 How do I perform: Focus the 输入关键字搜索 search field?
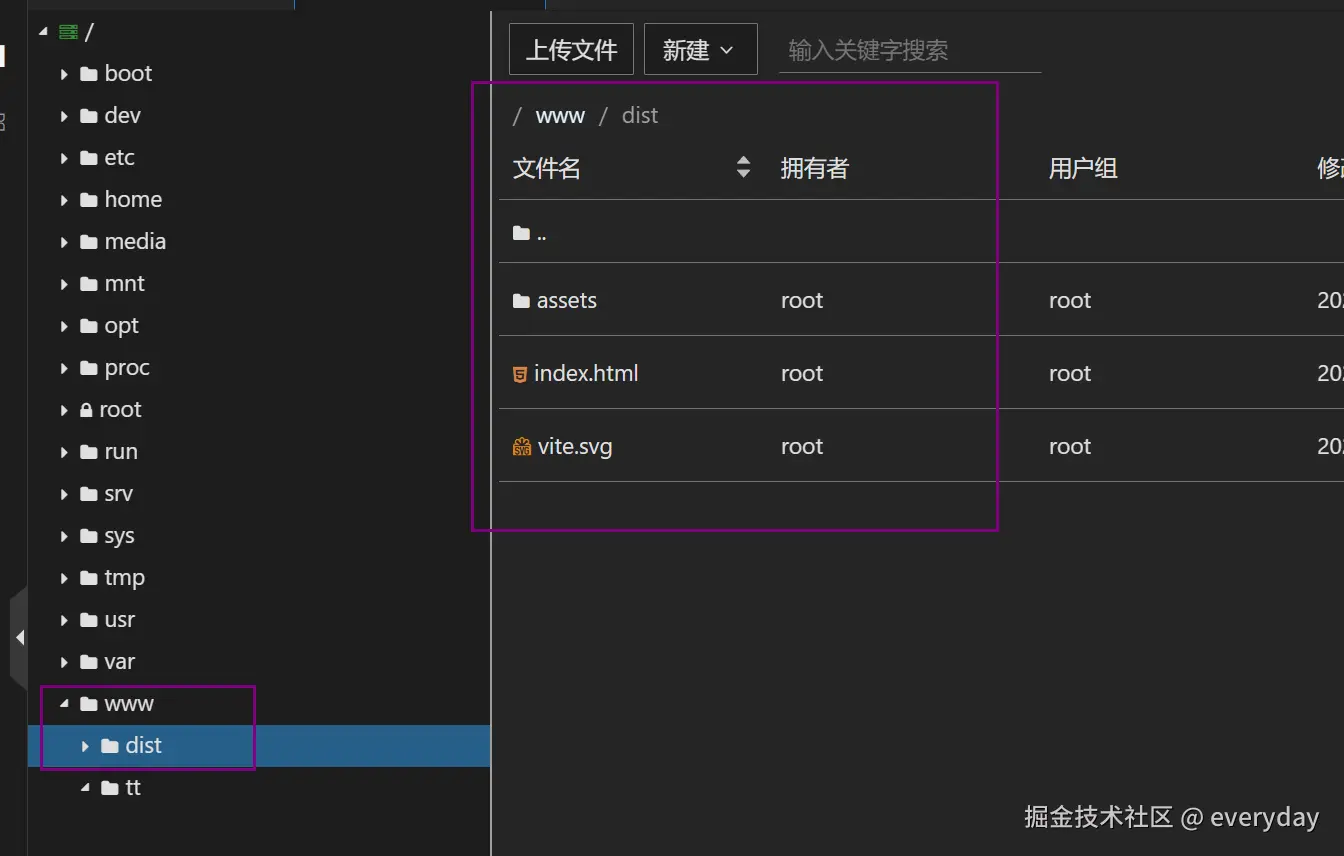910,50
